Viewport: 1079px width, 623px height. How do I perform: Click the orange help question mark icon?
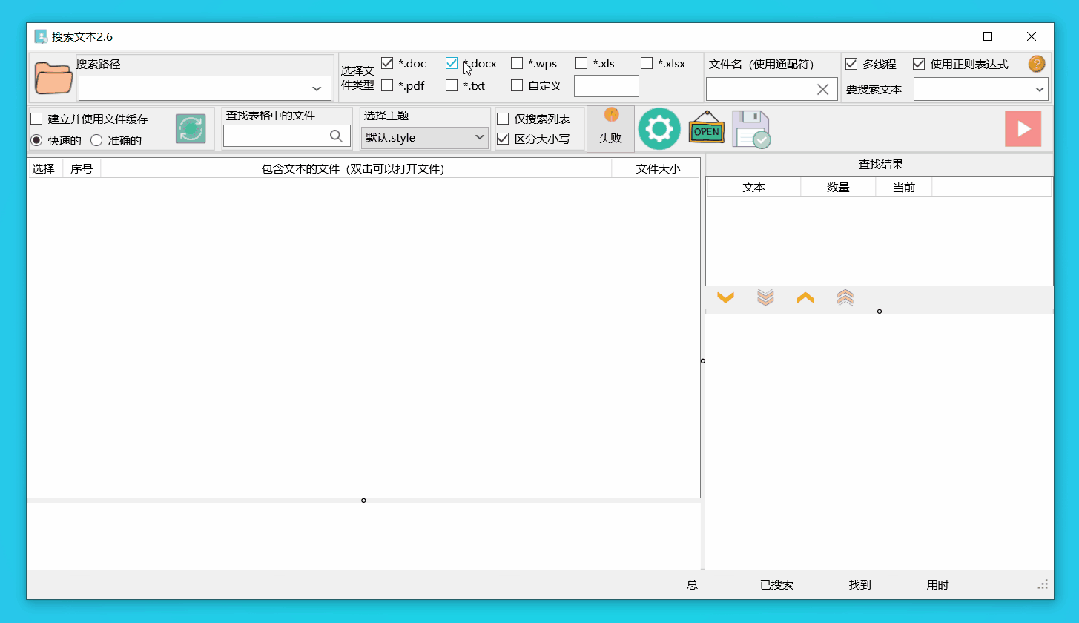(1035, 62)
